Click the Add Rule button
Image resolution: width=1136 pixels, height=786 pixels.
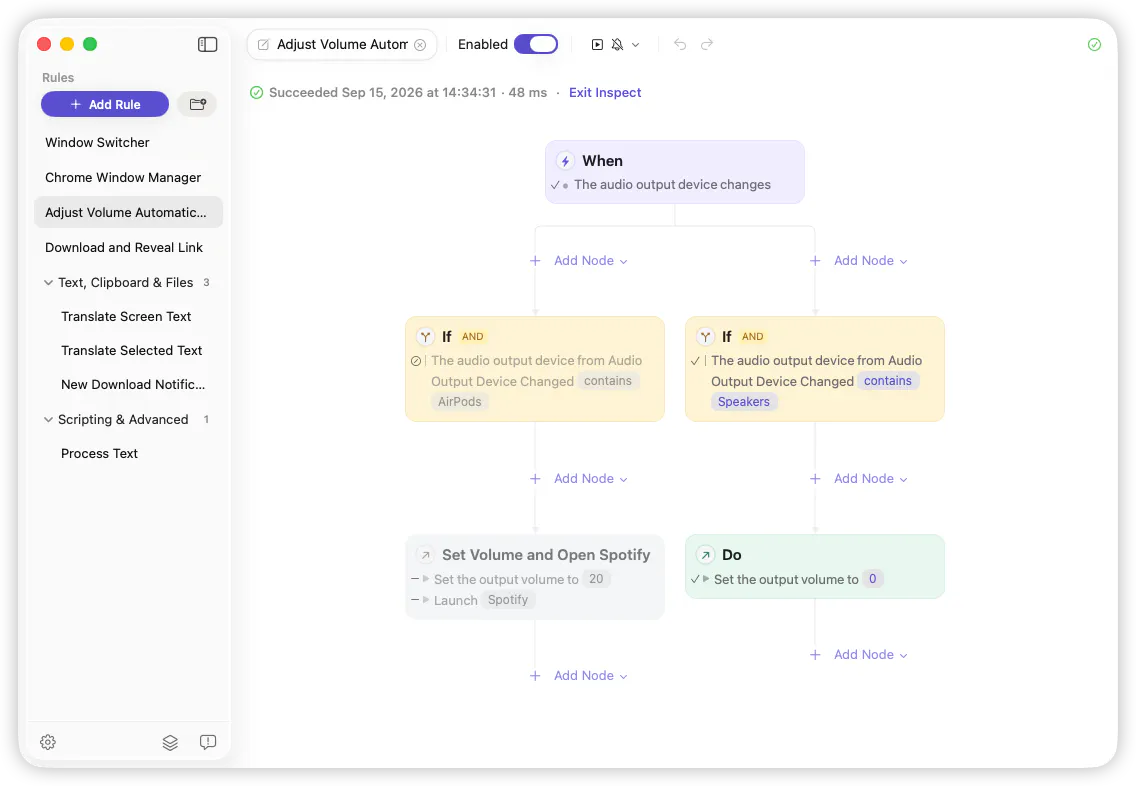tap(105, 104)
